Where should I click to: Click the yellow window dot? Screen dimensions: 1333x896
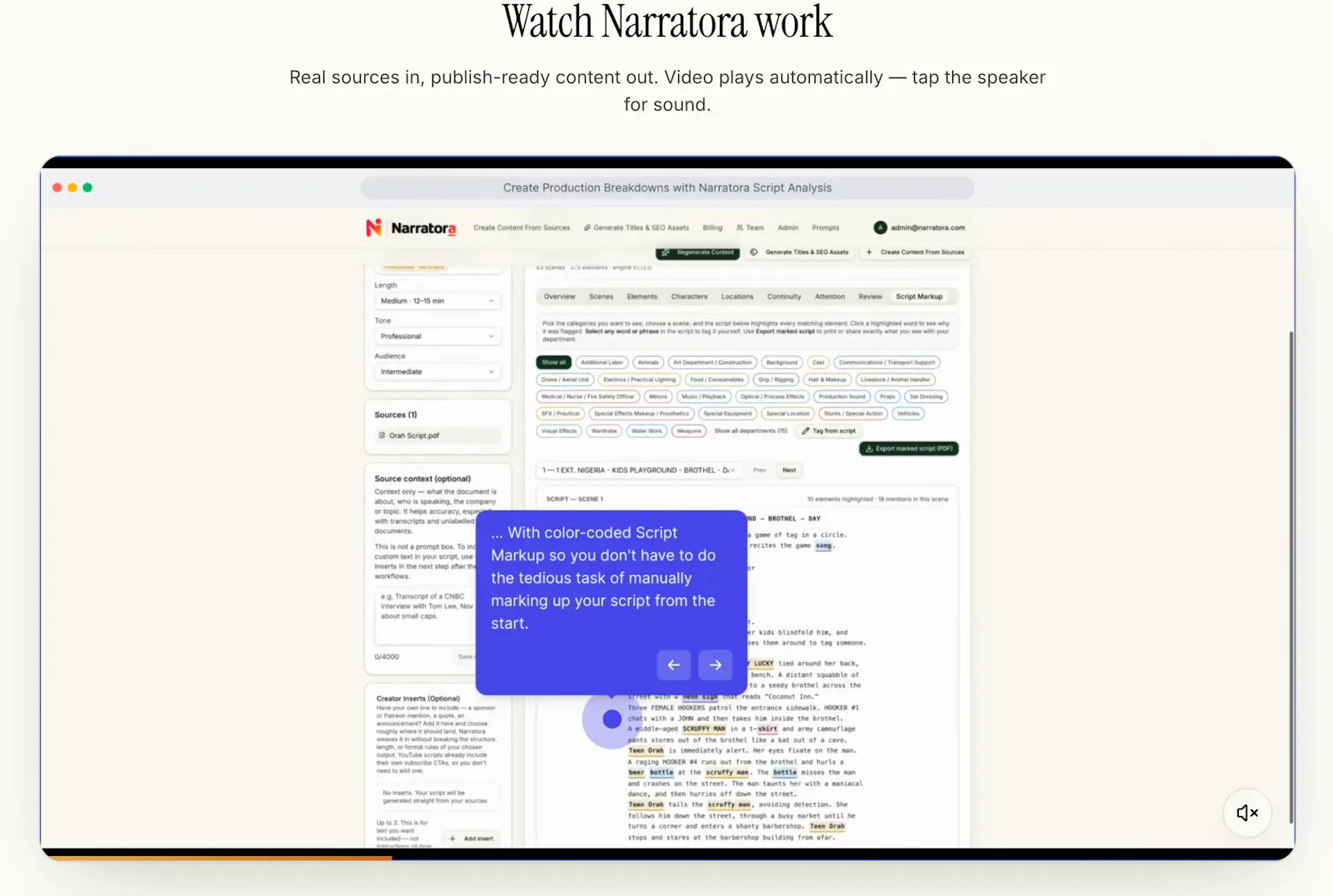72,187
